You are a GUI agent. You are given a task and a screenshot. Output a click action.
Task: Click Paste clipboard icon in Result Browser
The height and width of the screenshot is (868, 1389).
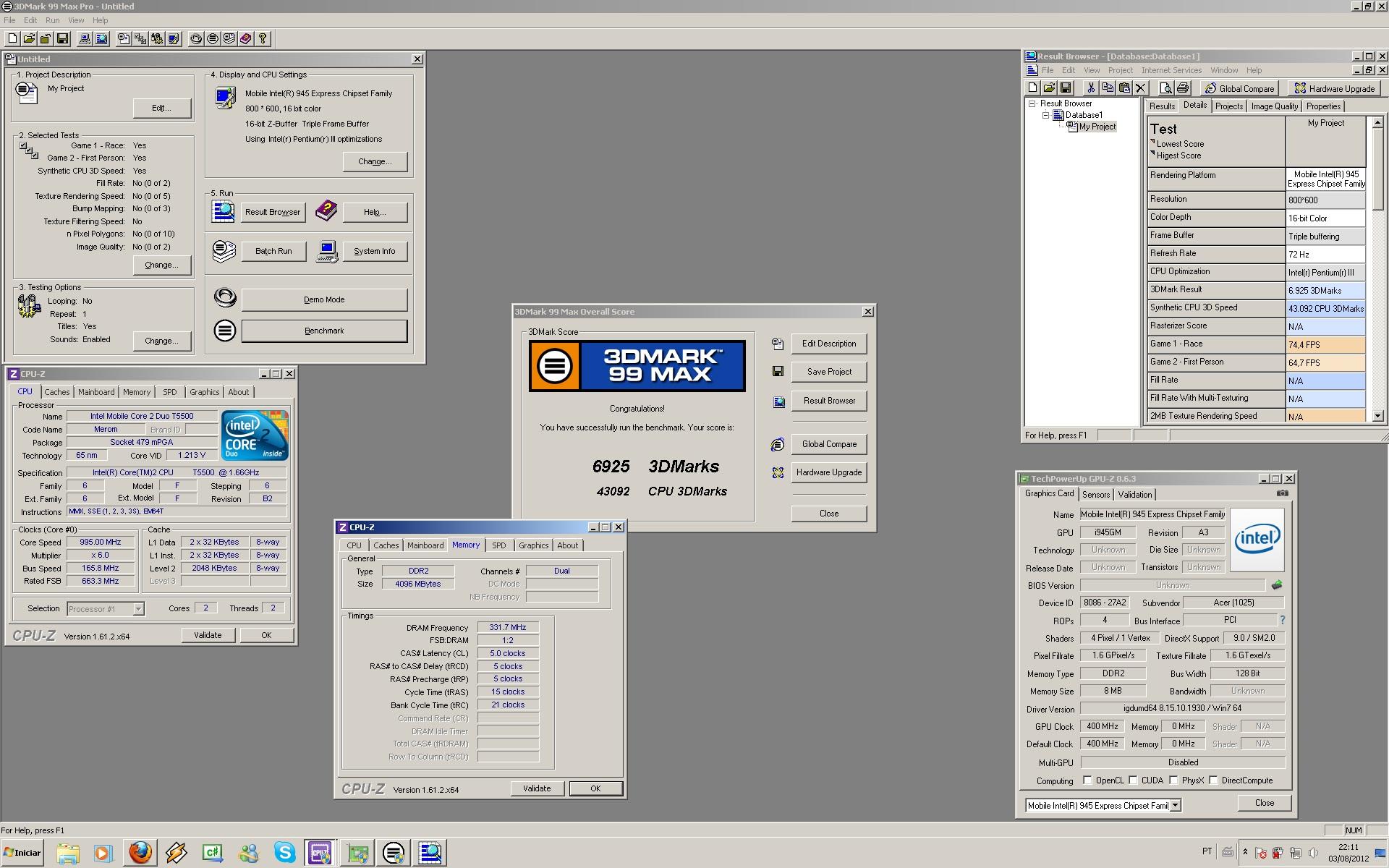[1124, 88]
